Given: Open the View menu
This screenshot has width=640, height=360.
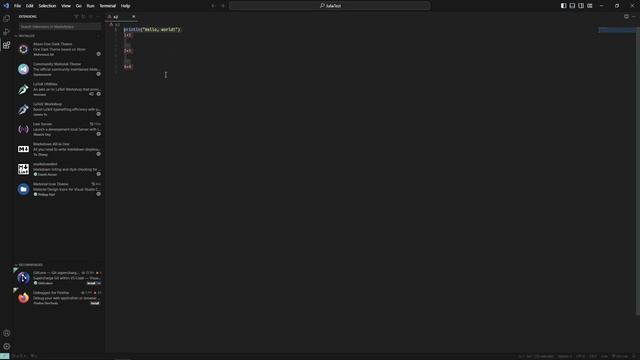Looking at the screenshot, I should tap(66, 6).
